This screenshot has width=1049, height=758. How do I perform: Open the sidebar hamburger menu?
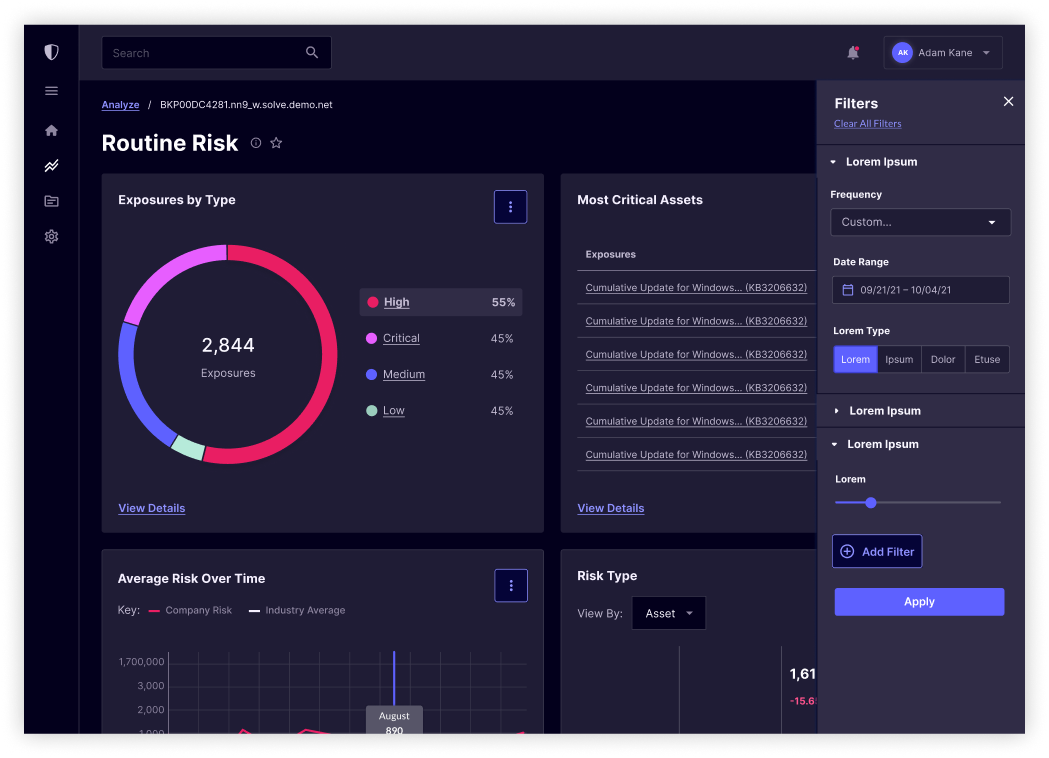coord(51,90)
